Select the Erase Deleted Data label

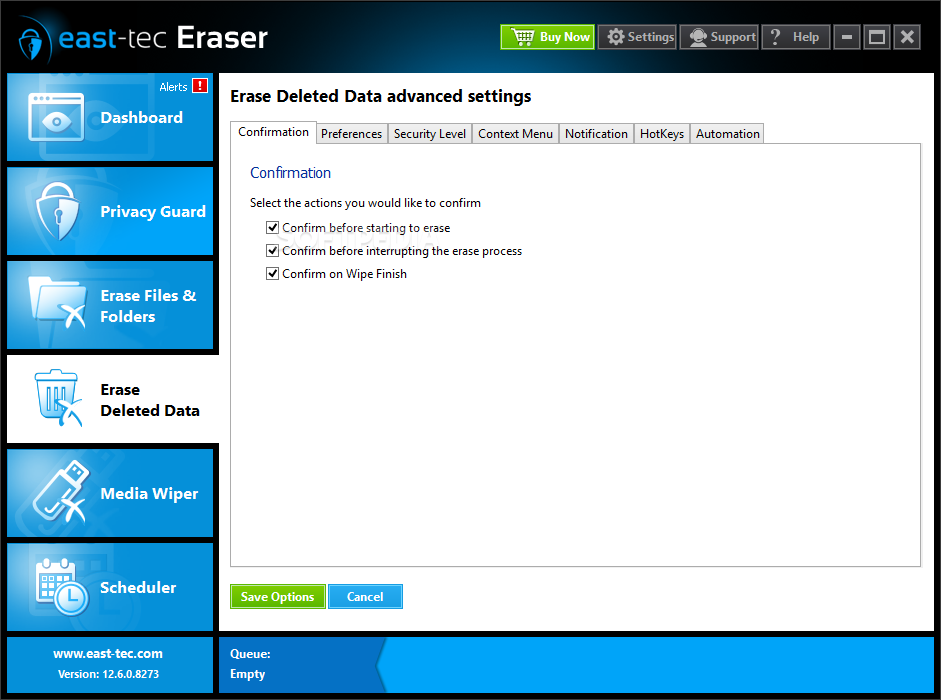[150, 400]
